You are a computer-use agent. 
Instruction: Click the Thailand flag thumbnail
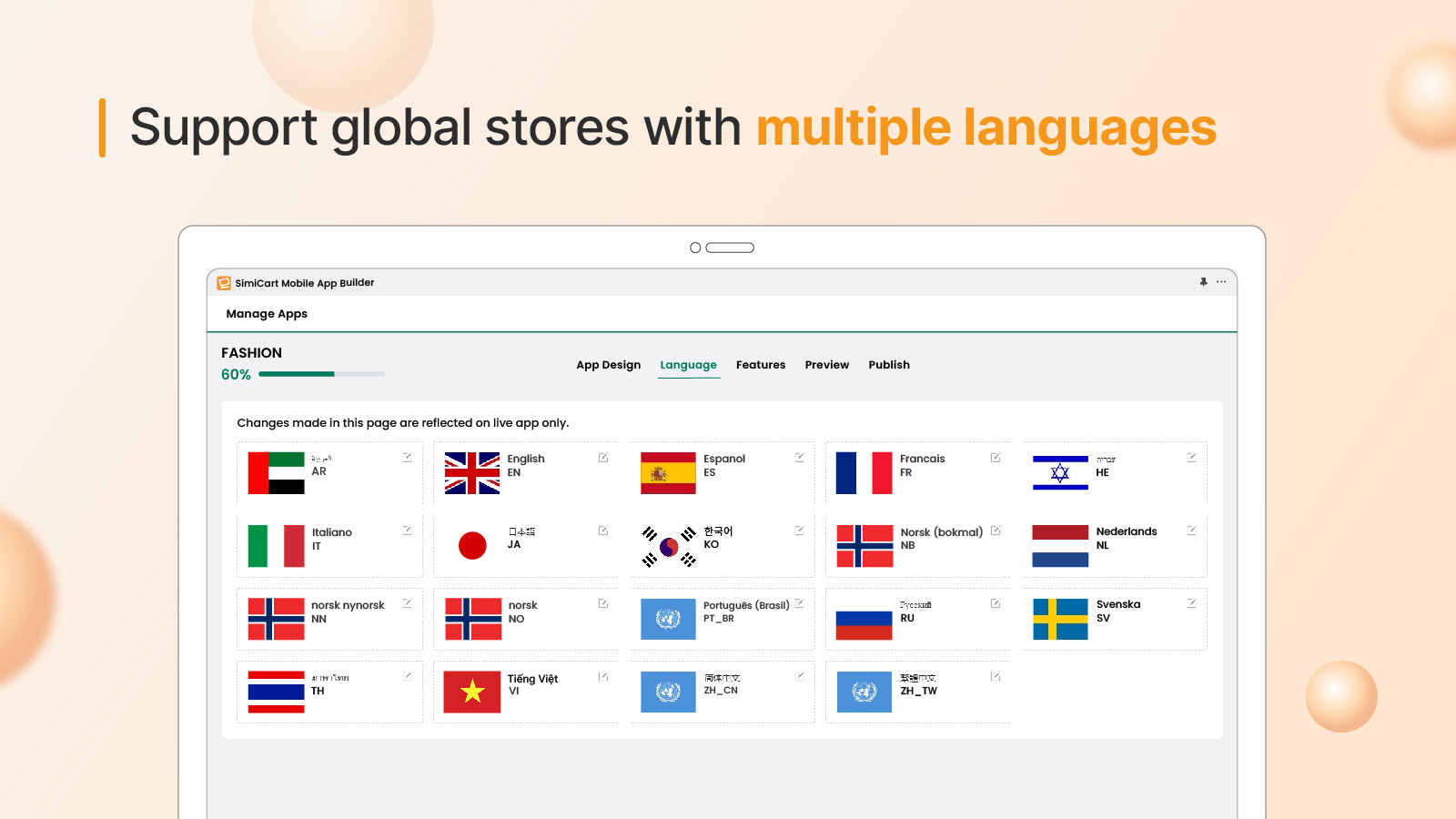click(277, 692)
